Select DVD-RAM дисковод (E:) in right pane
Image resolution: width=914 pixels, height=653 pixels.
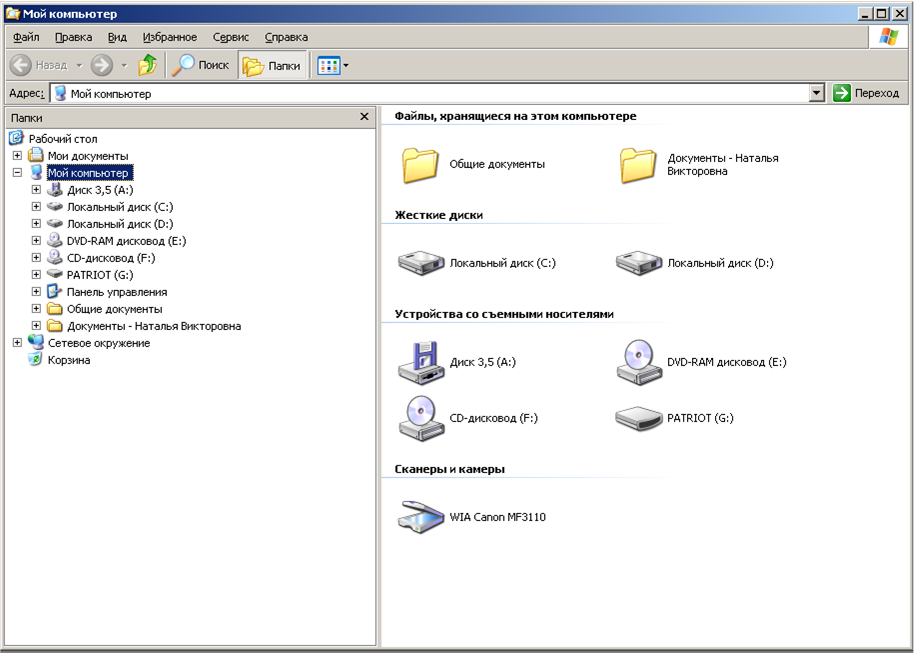pyautogui.click(x=638, y=362)
